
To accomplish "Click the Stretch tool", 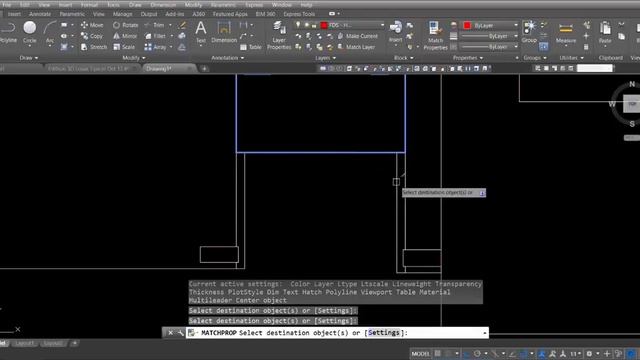I will [x=94, y=47].
